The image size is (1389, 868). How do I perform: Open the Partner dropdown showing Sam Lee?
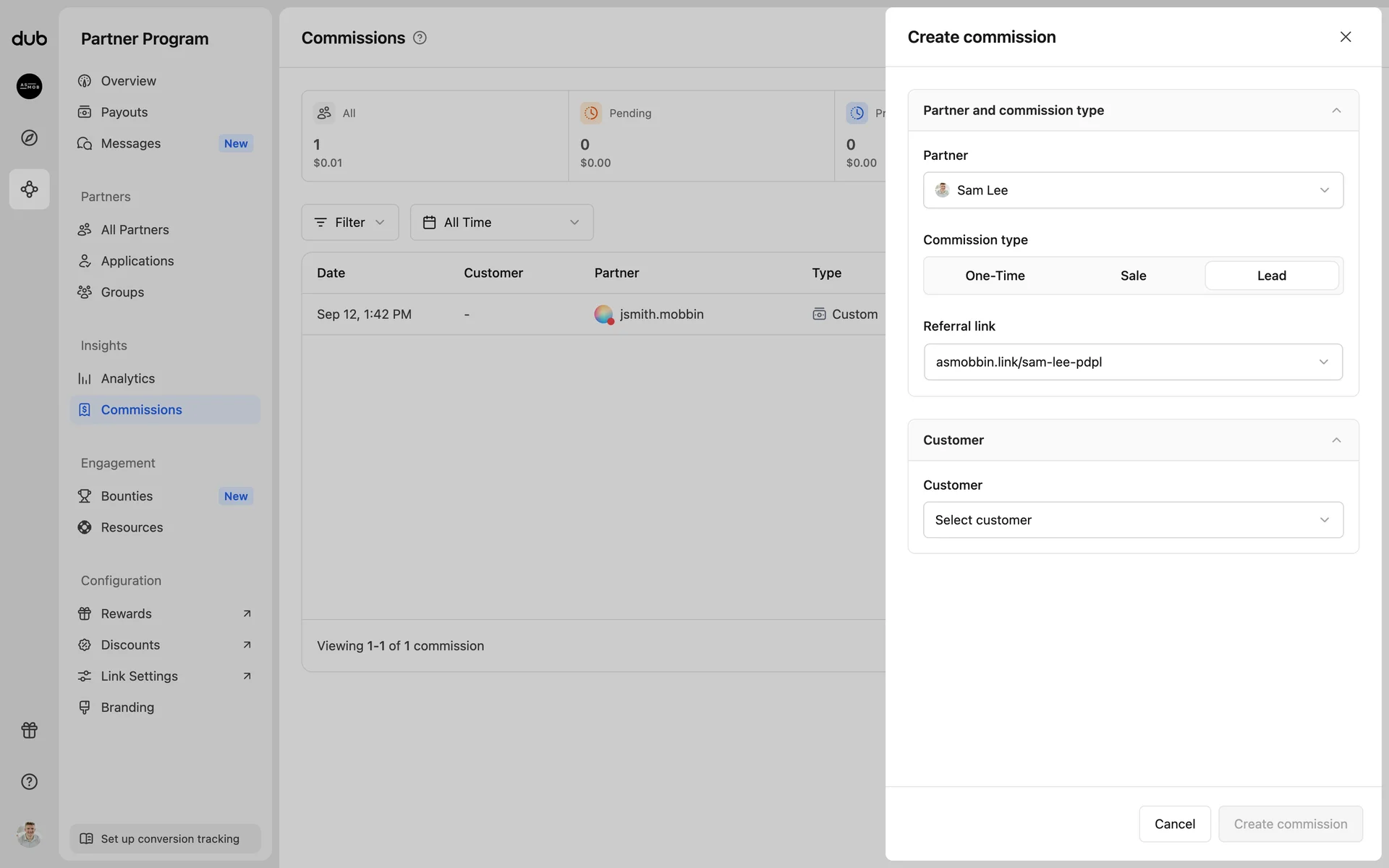1132,190
